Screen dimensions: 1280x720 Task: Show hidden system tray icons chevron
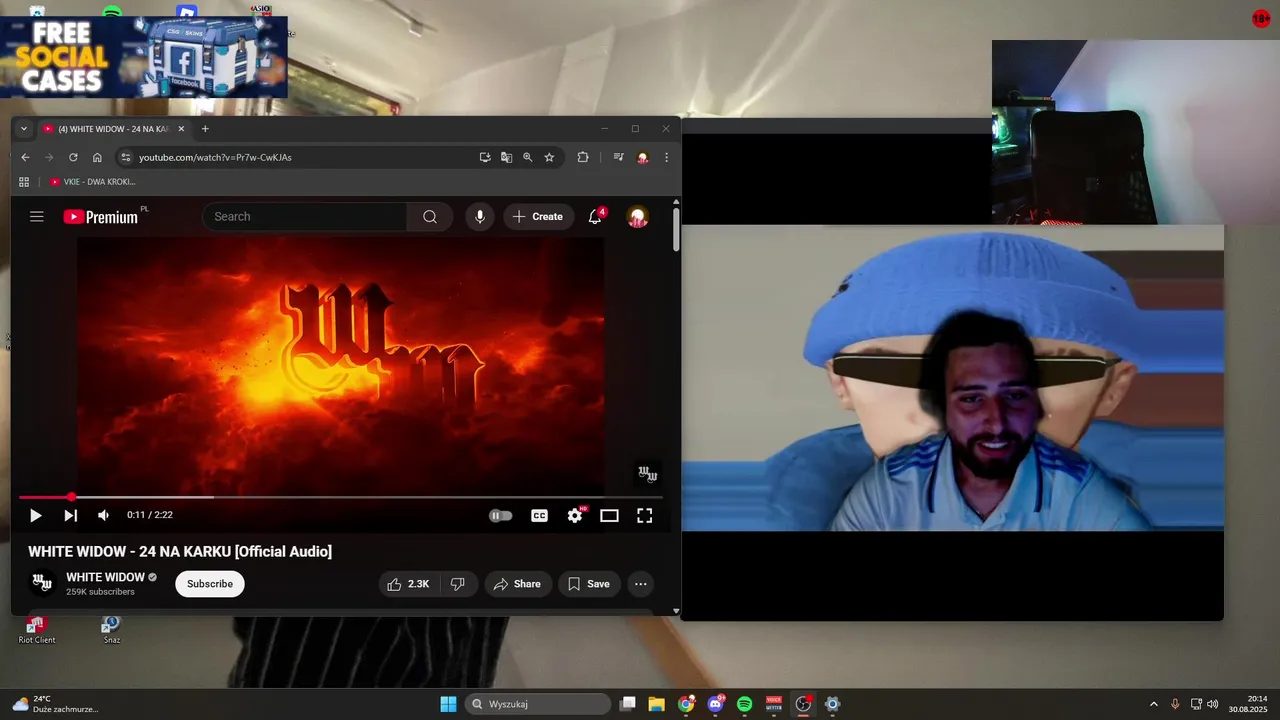1153,704
